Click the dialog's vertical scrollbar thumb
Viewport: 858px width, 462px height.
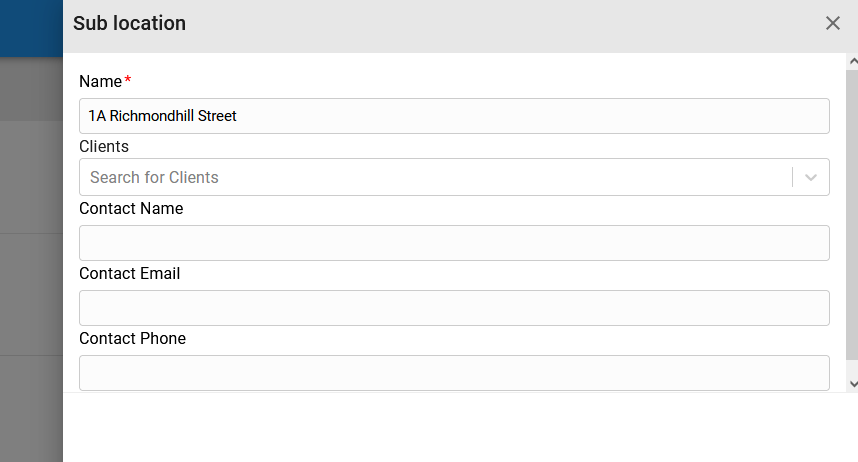(x=853, y=215)
